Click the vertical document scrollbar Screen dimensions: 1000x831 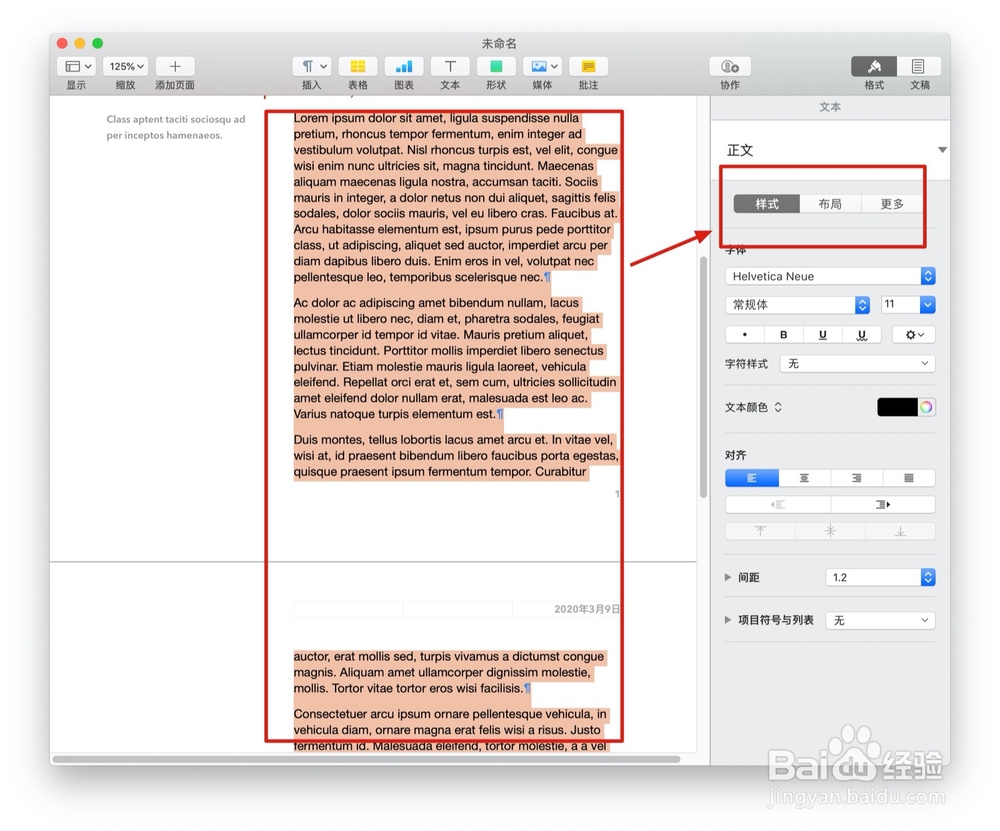pos(703,376)
